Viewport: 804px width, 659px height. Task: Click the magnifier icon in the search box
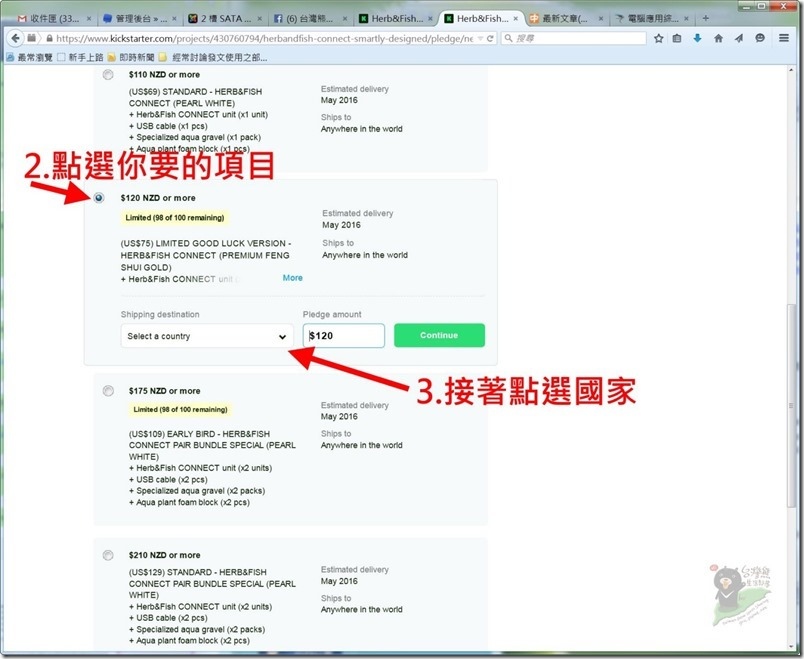509,38
